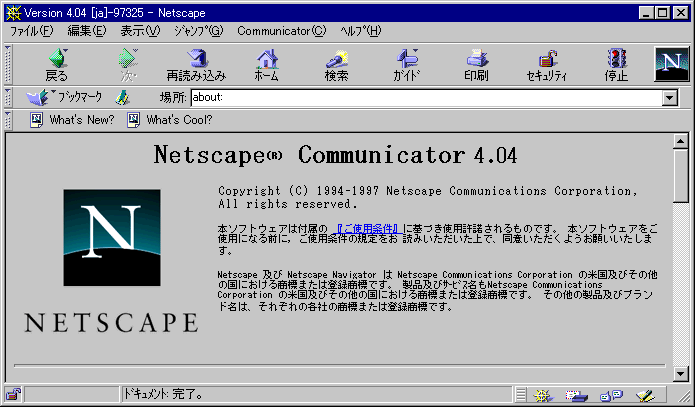The width and height of the screenshot is (695, 407).
Task: Open the ヘルプ(H) menu
Action: click(360, 31)
